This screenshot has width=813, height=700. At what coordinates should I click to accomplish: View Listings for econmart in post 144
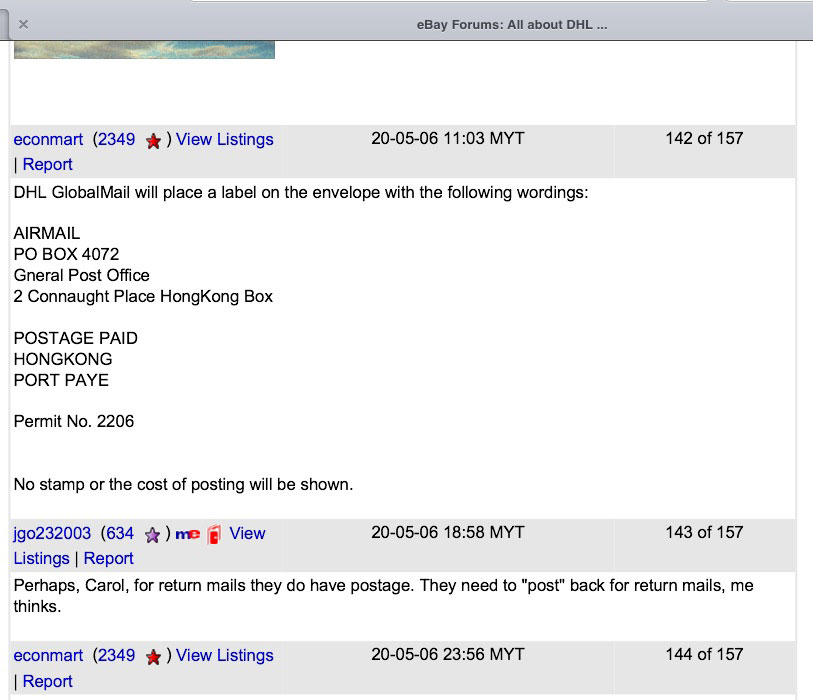point(225,655)
